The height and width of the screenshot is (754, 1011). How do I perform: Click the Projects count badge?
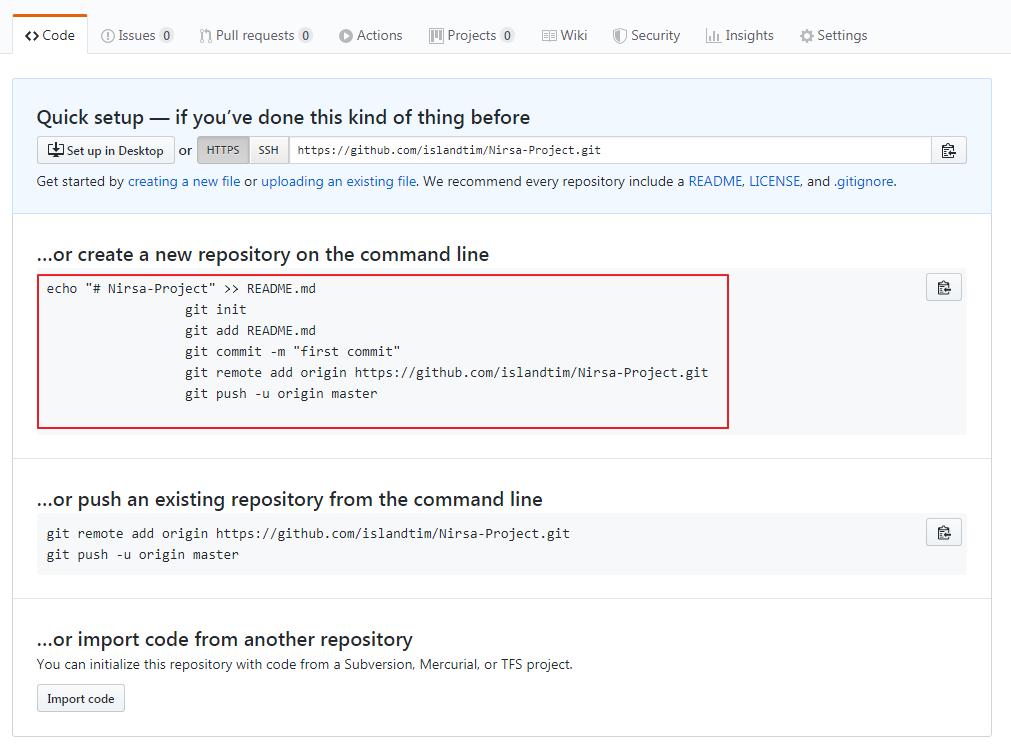coord(507,35)
